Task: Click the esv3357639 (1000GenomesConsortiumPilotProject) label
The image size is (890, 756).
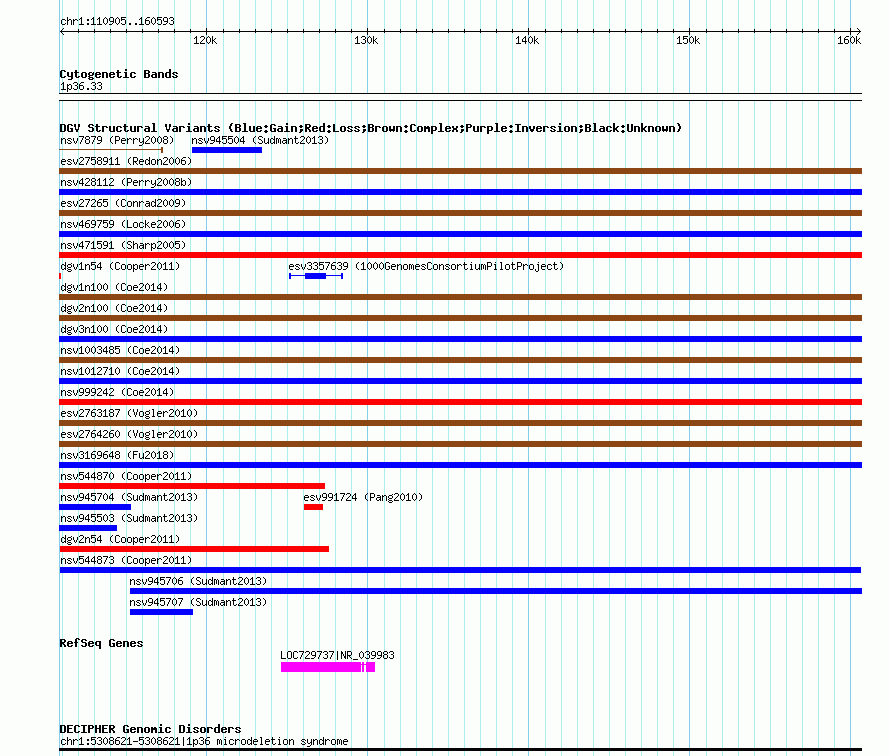Action: tap(426, 266)
